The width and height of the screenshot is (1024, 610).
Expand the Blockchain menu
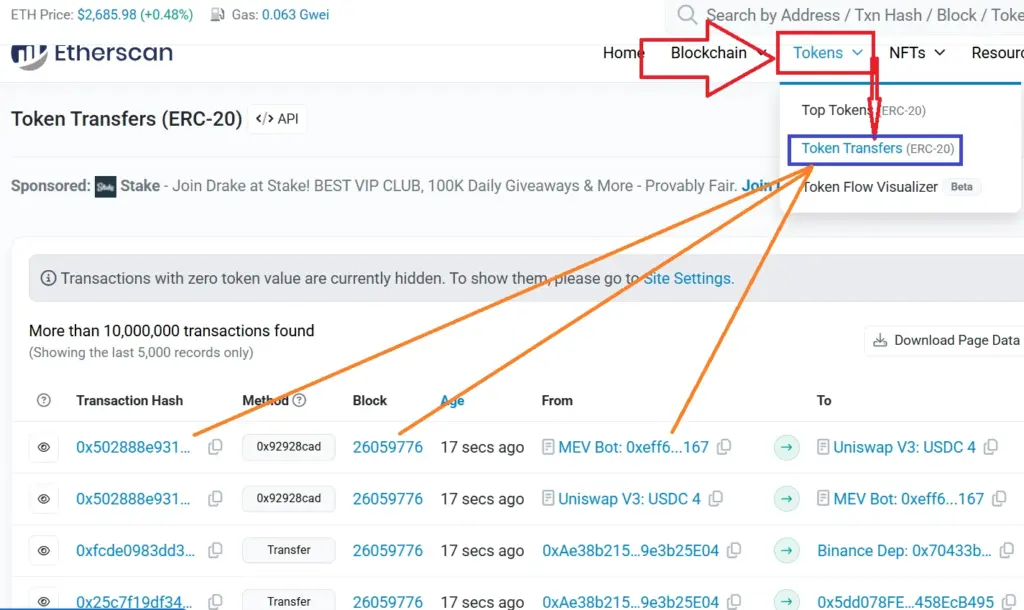point(718,53)
